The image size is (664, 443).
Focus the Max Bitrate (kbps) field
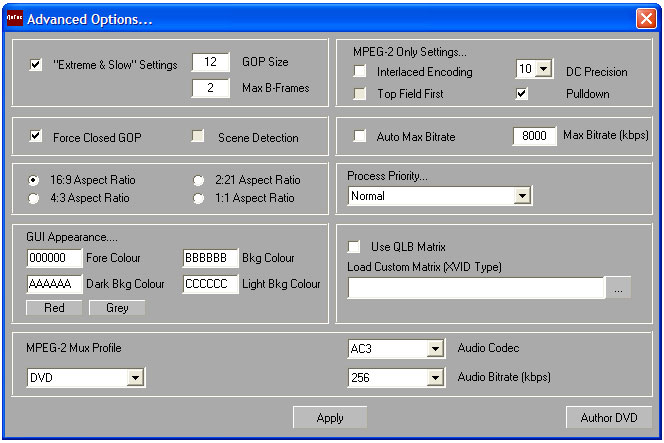[x=534, y=136]
